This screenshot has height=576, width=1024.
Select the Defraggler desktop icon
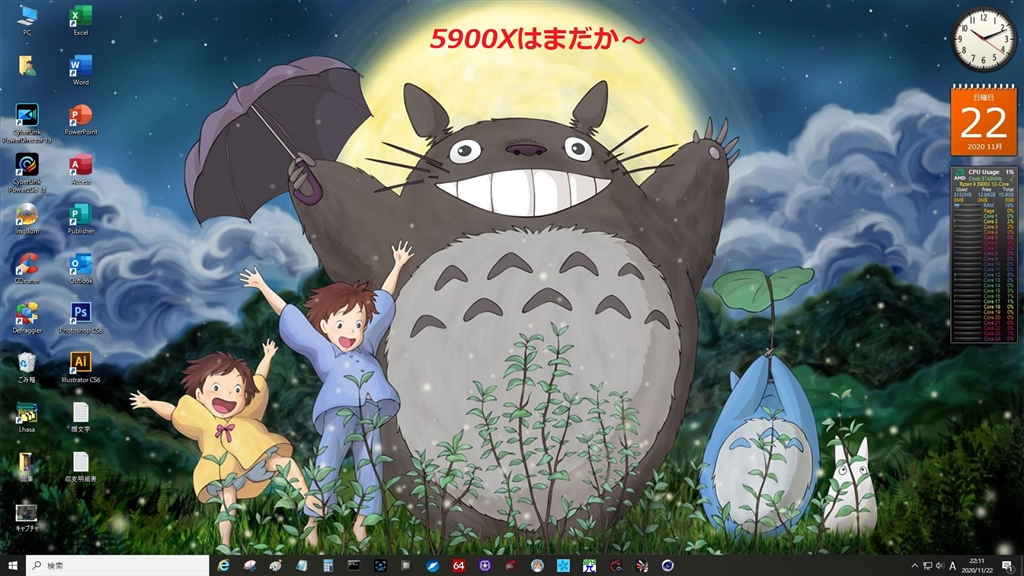click(27, 318)
